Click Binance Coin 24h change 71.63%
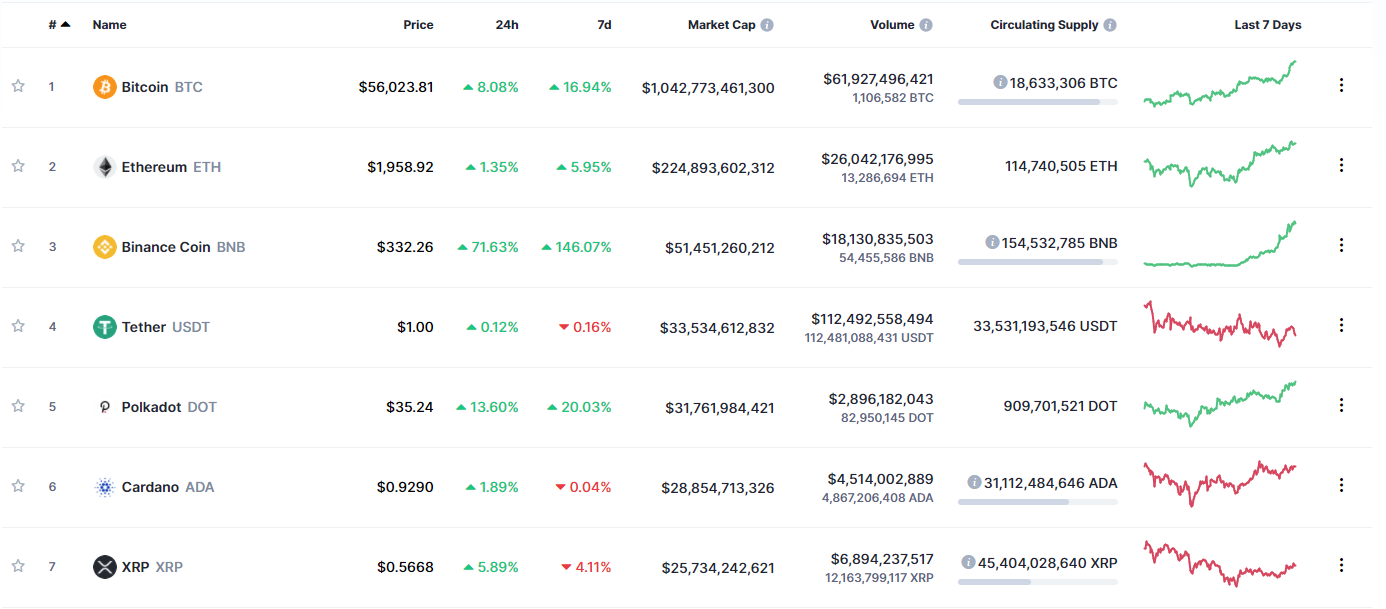This screenshot has width=1386, height=609. click(488, 247)
